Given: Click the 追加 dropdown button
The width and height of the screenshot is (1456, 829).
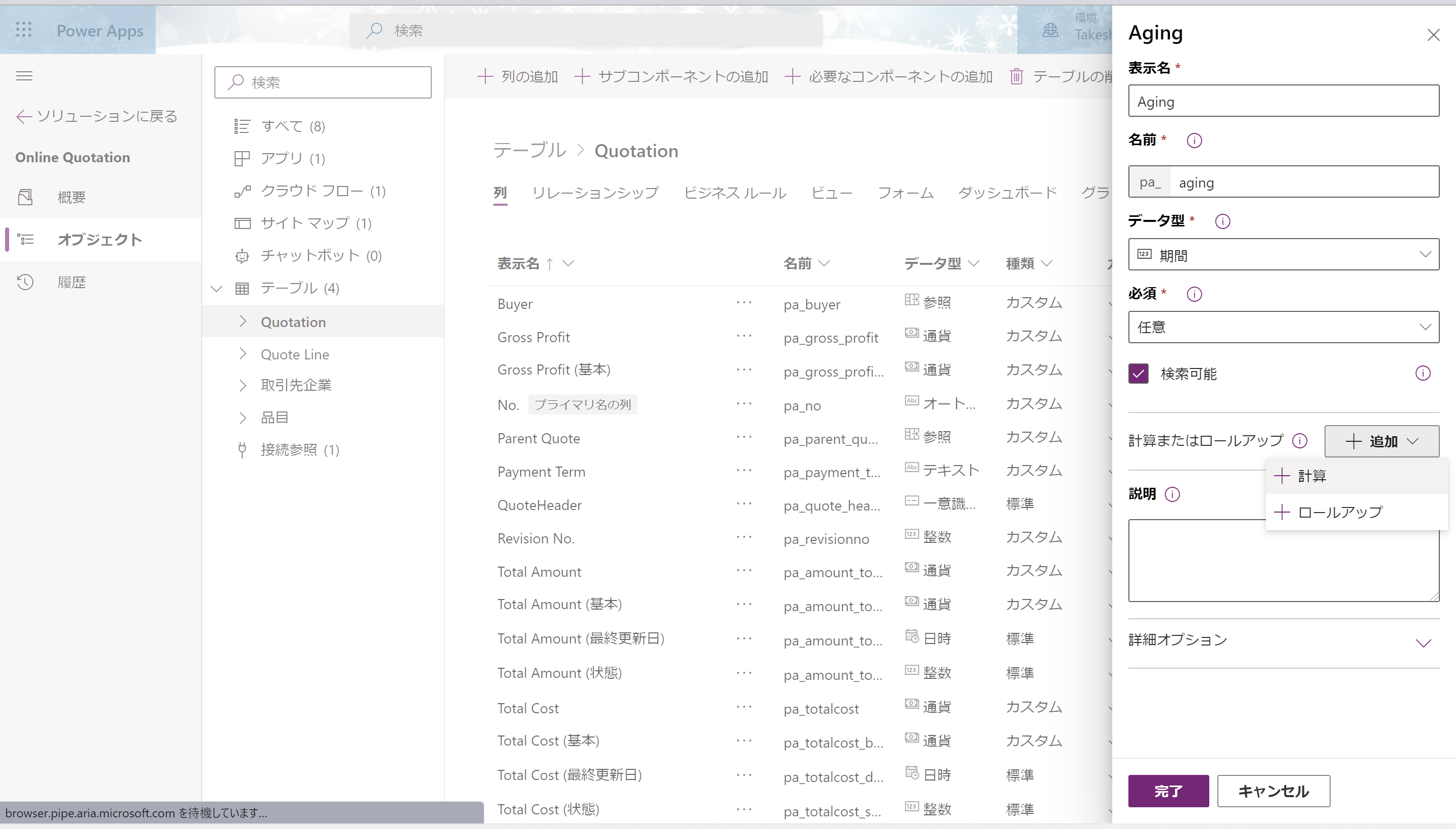Looking at the screenshot, I should pyautogui.click(x=1381, y=441).
